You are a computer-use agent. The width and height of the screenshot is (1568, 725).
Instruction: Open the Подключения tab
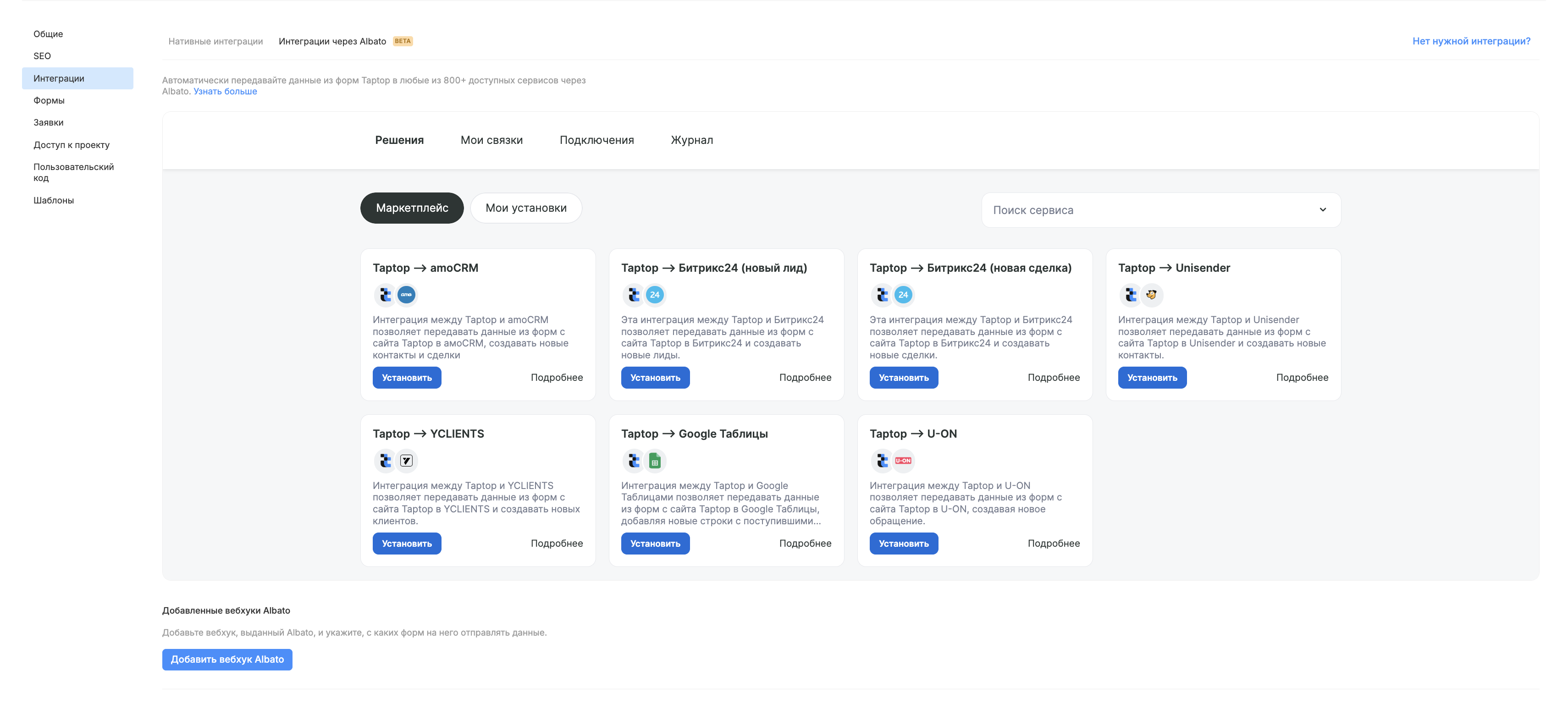(x=596, y=141)
